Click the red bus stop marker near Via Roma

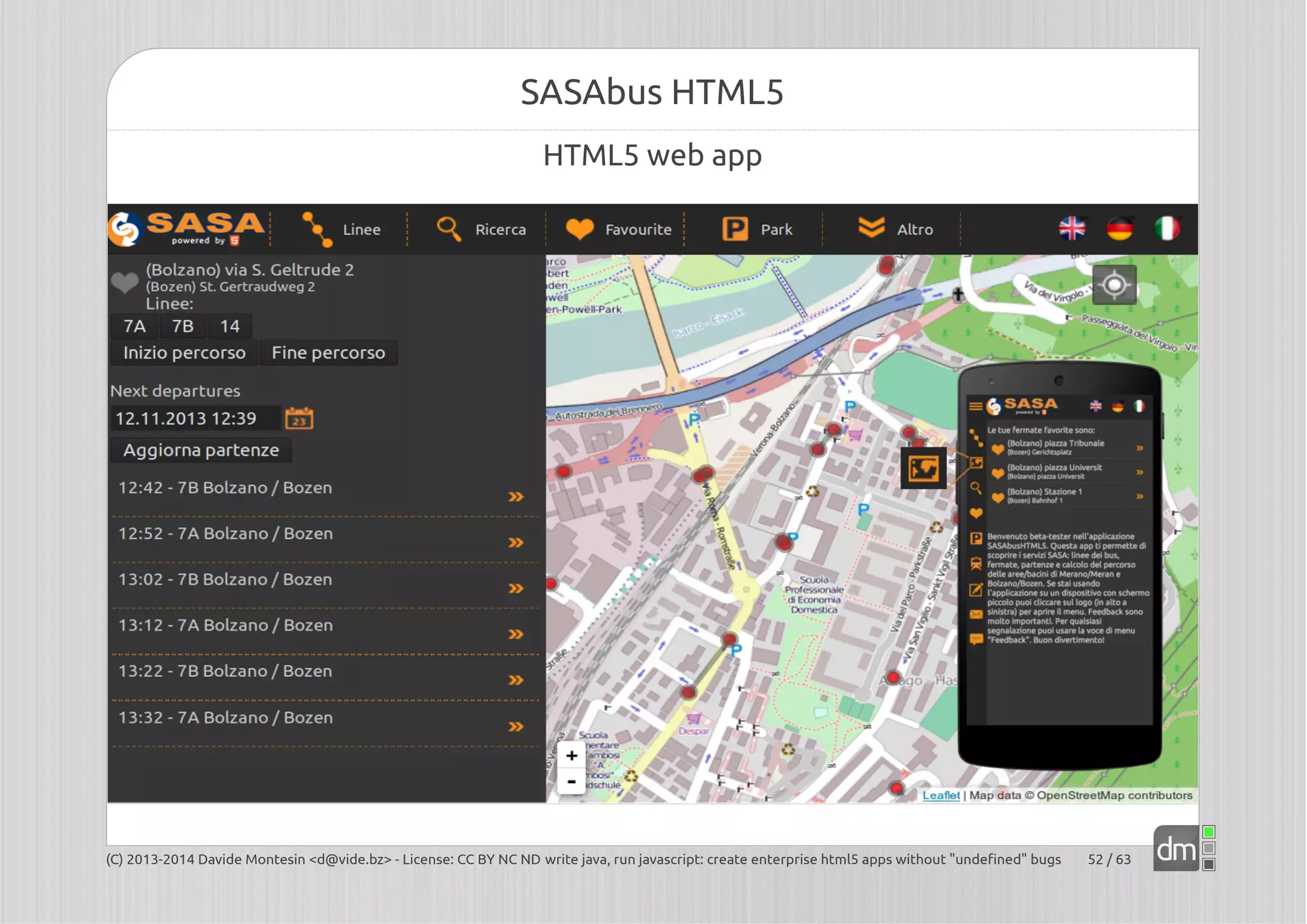click(703, 474)
